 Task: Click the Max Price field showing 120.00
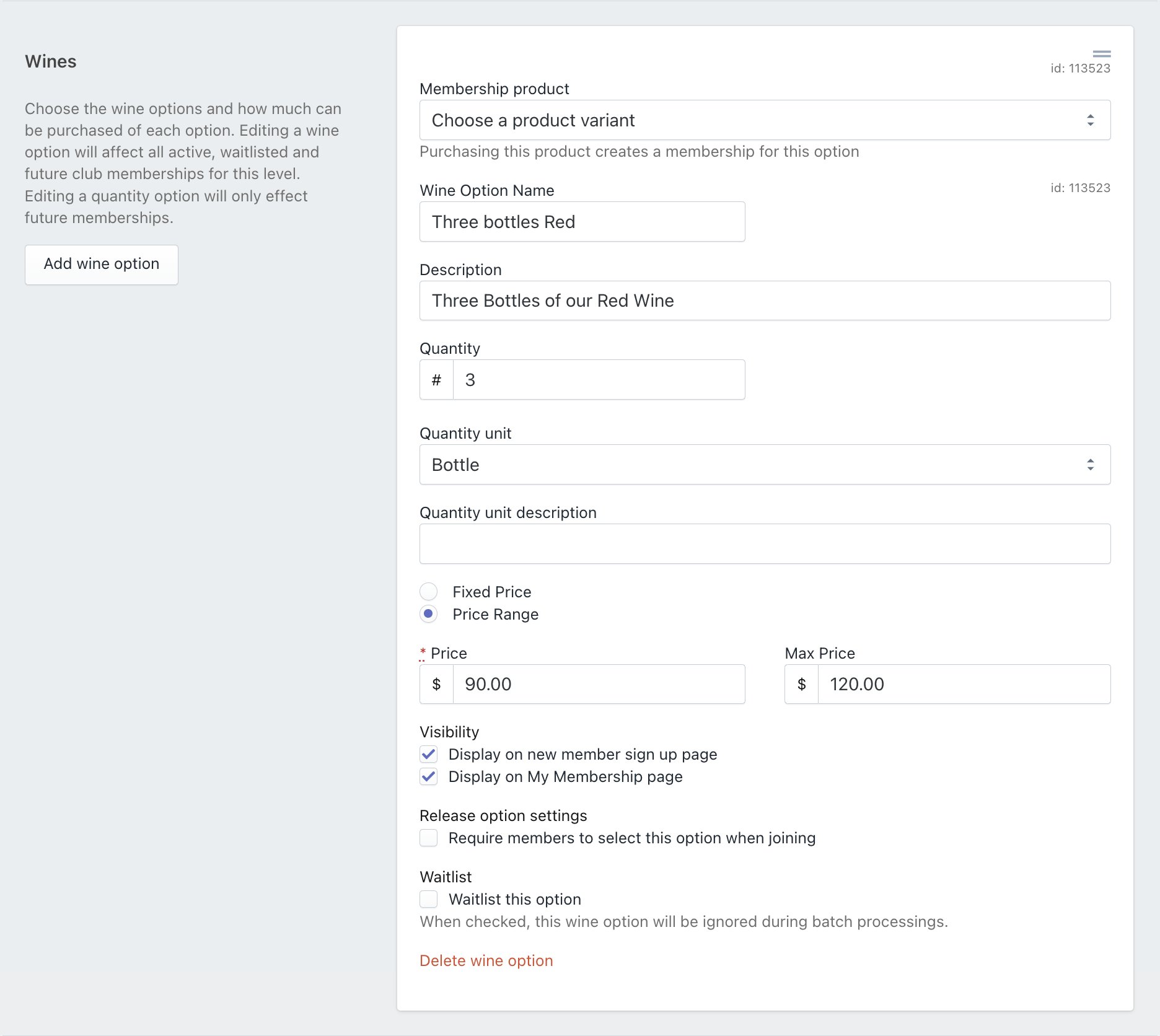(x=964, y=684)
